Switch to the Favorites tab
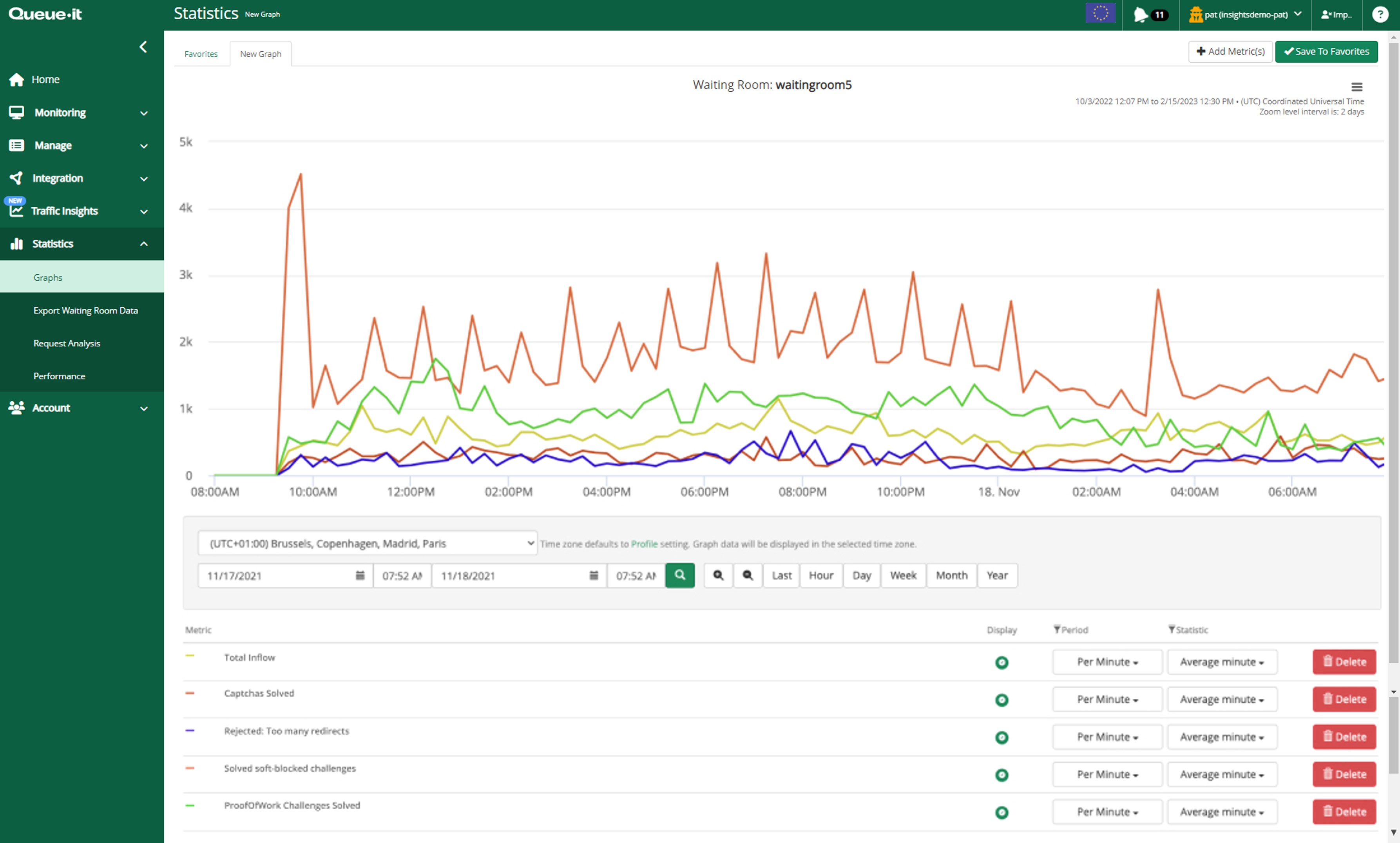This screenshot has height=843, width=1400. [201, 54]
